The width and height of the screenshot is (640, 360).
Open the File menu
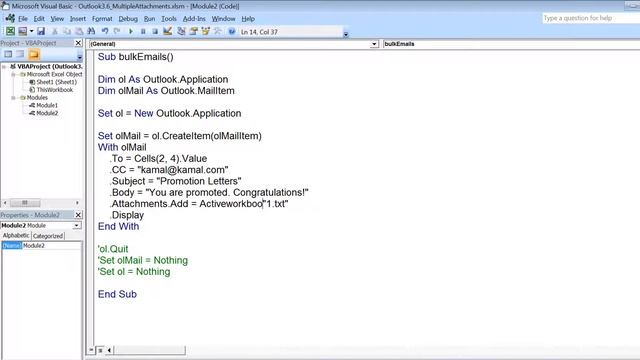pyautogui.click(x=23, y=19)
